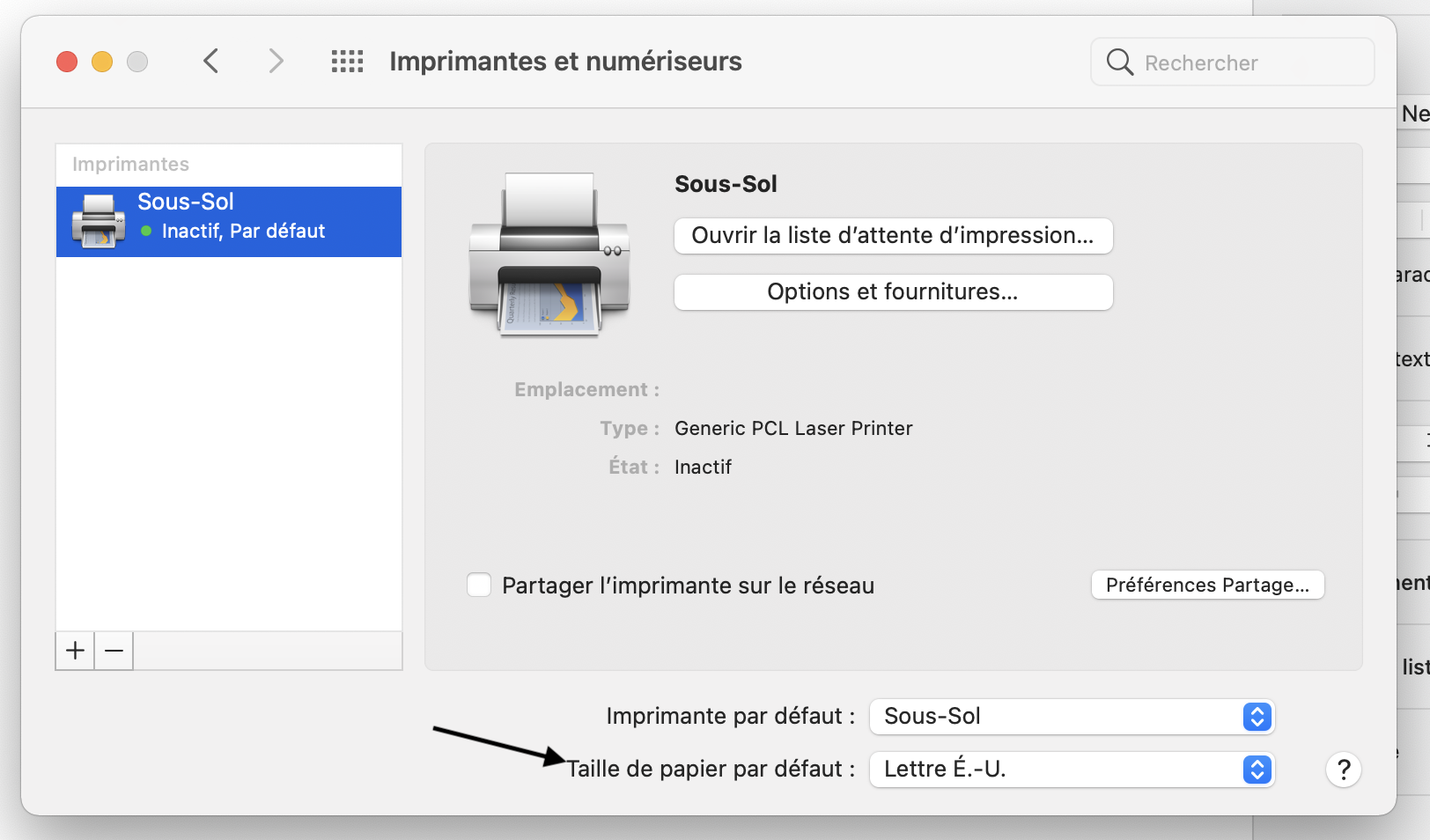Click the magnifying glass search icon
Viewport: 1430px width, 840px height.
coord(1119,63)
